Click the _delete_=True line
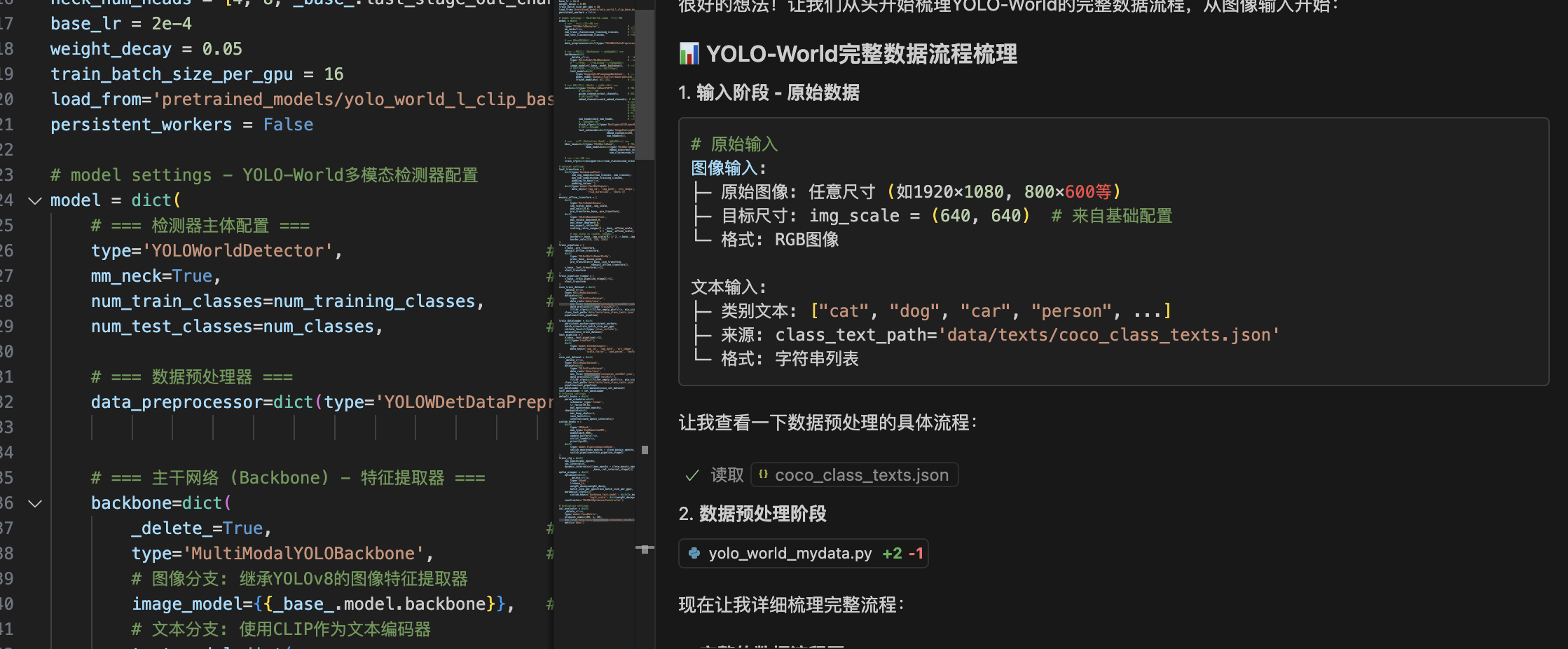 pos(201,528)
